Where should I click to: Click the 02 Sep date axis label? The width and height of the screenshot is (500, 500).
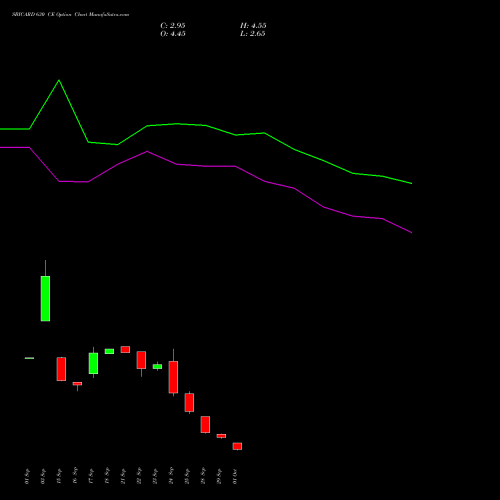pos(43,476)
